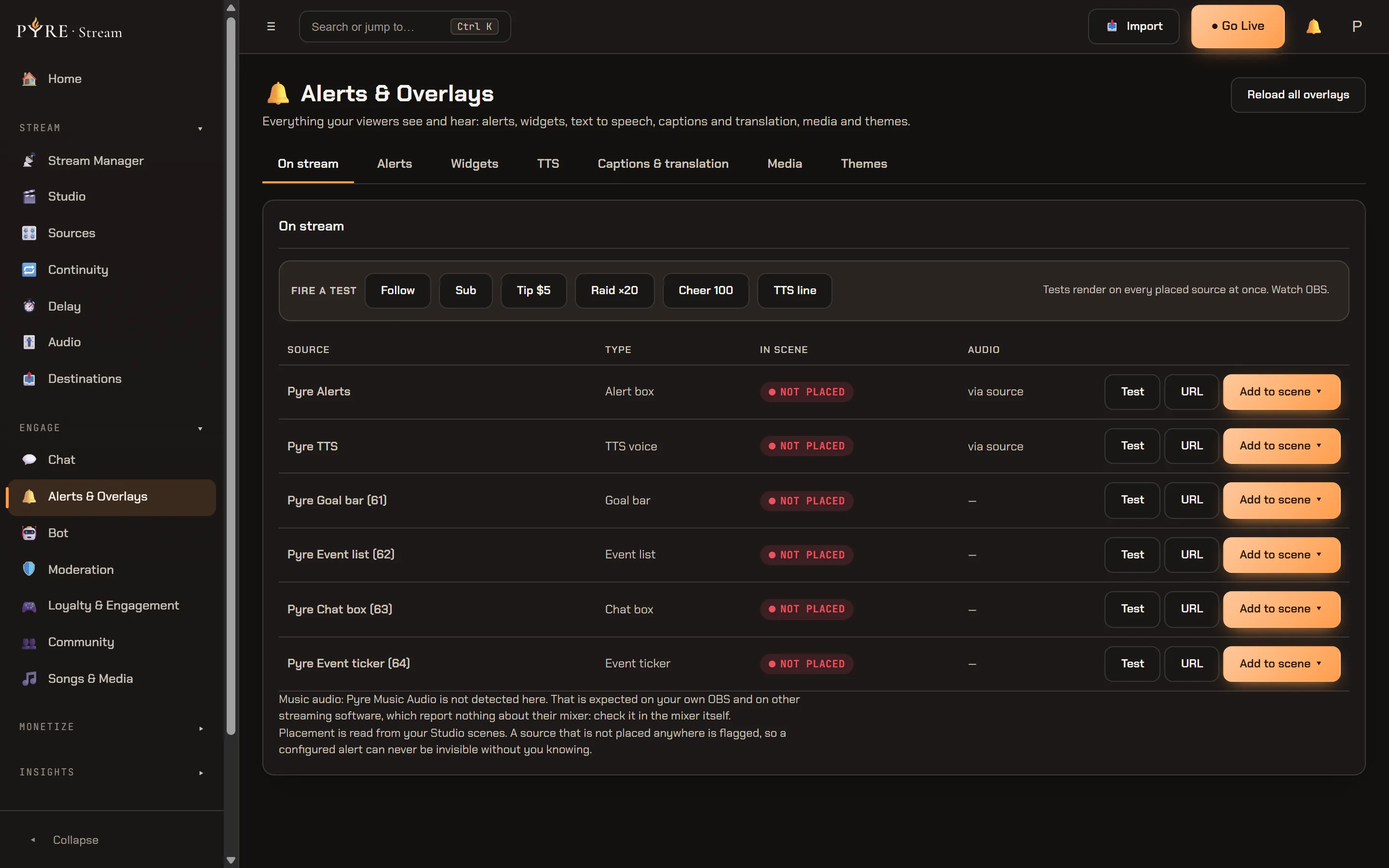Fire a Tip $5 test
Viewport: 1389px width, 868px height.
[x=534, y=290]
